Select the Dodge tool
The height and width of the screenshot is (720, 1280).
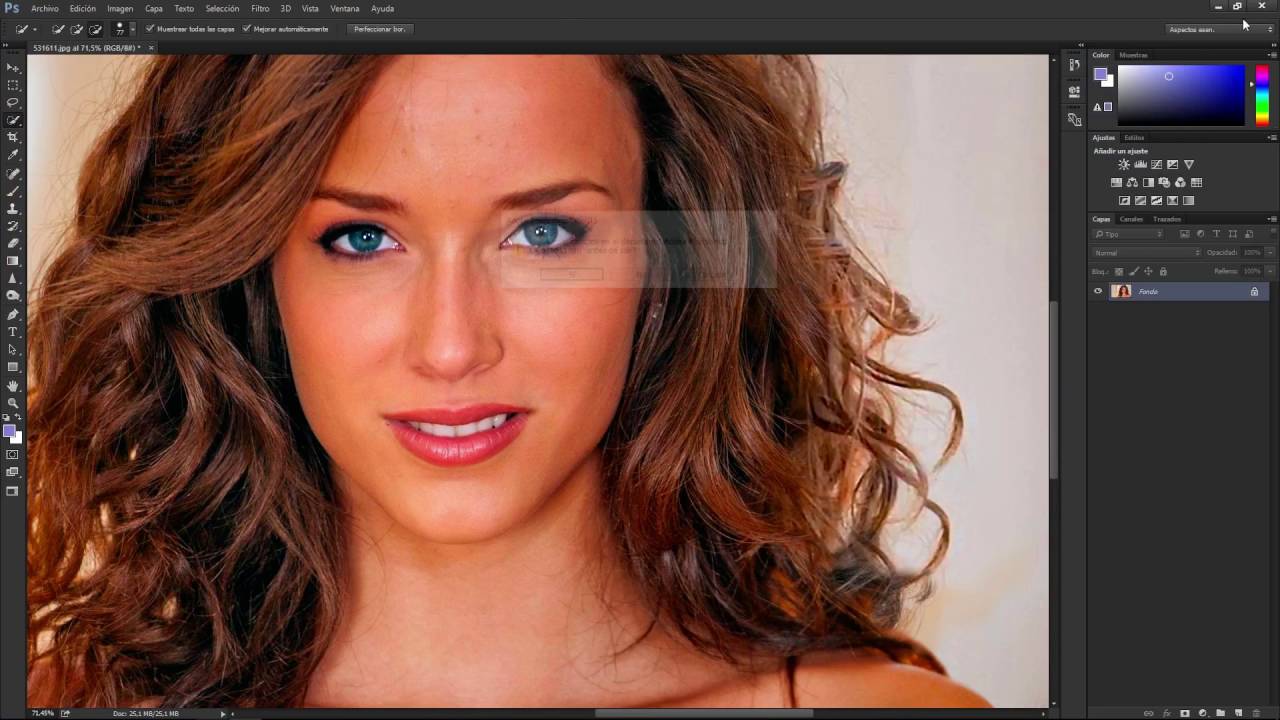tap(13, 296)
